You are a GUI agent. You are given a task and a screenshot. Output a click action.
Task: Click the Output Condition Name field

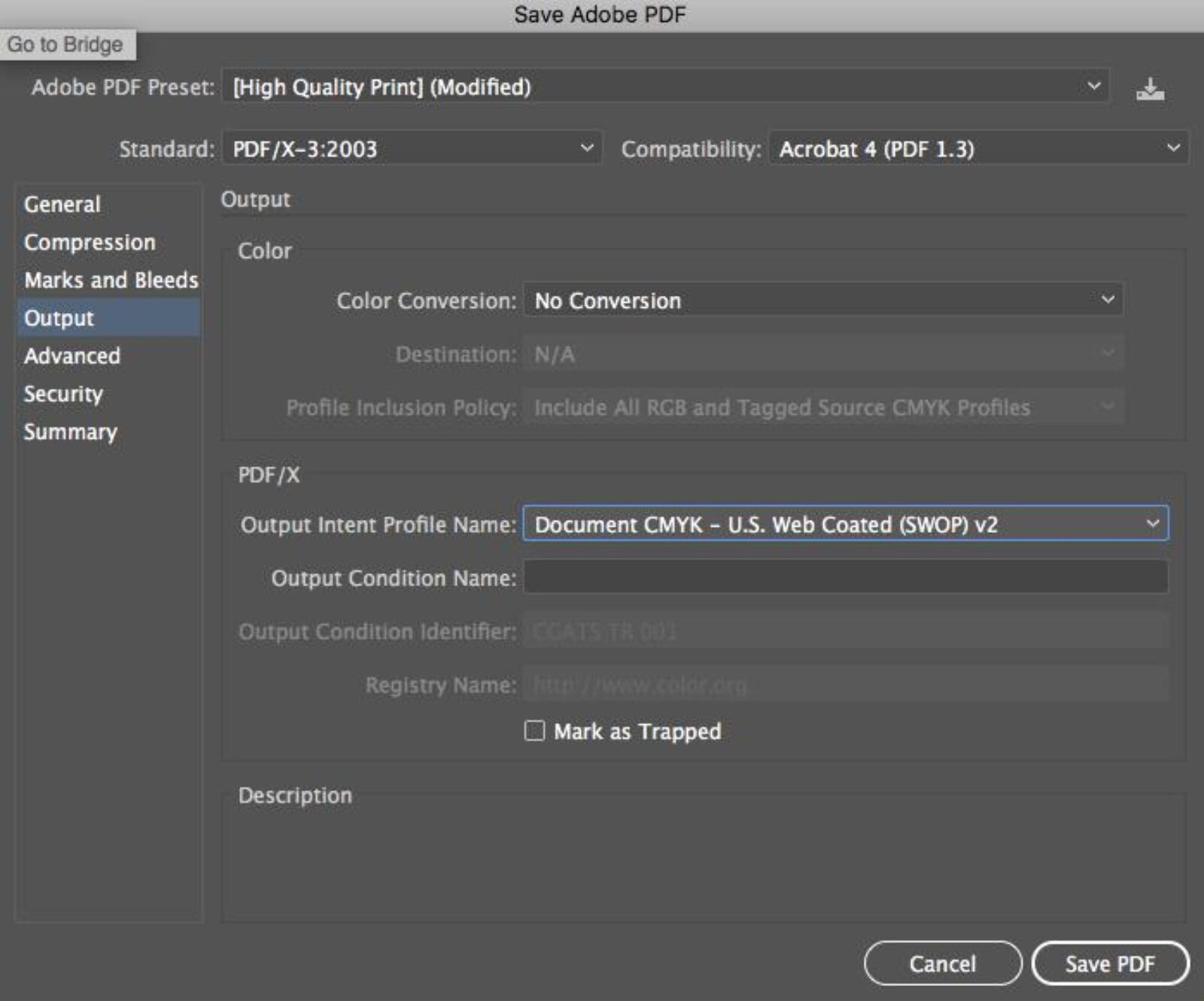[846, 577]
